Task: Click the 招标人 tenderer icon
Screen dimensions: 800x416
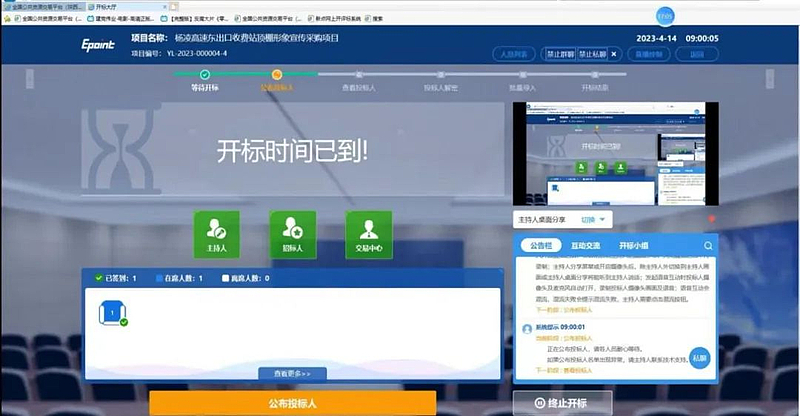Action: (x=292, y=234)
